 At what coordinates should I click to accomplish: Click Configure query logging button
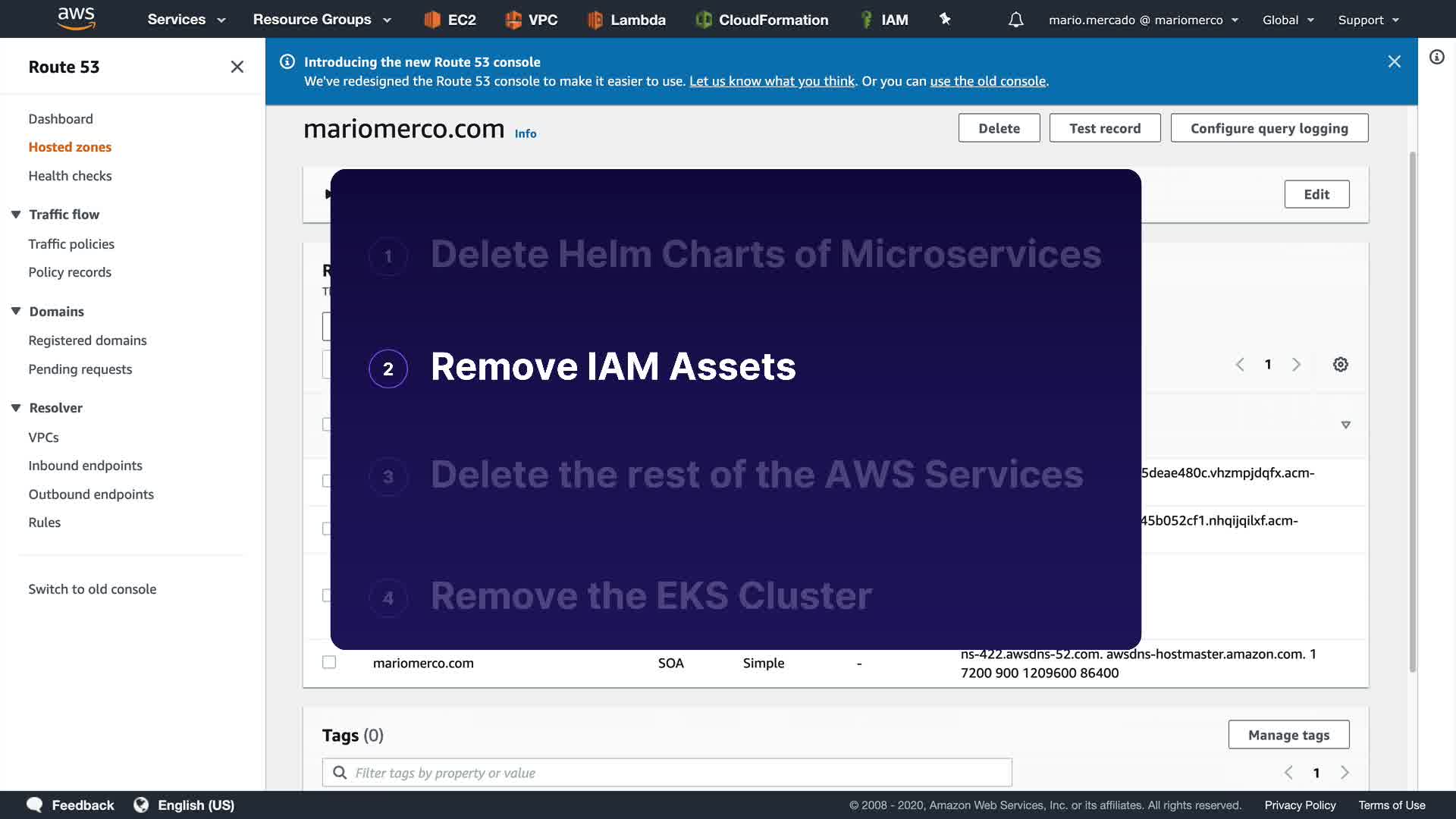click(1269, 128)
